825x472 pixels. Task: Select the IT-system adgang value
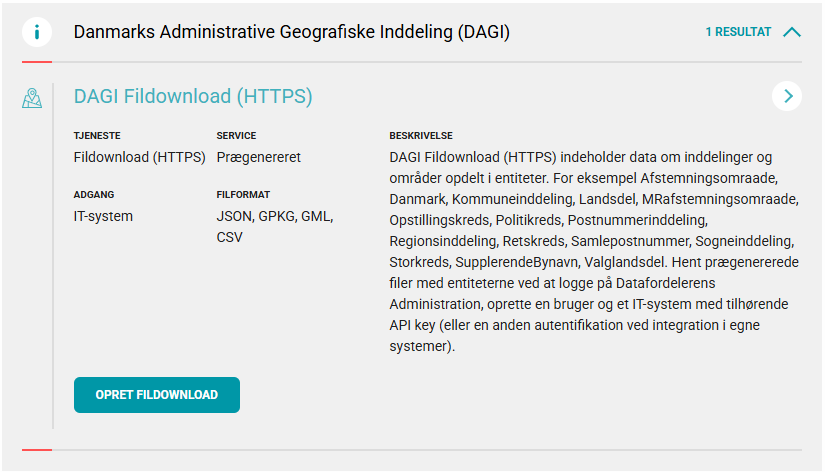(103, 216)
